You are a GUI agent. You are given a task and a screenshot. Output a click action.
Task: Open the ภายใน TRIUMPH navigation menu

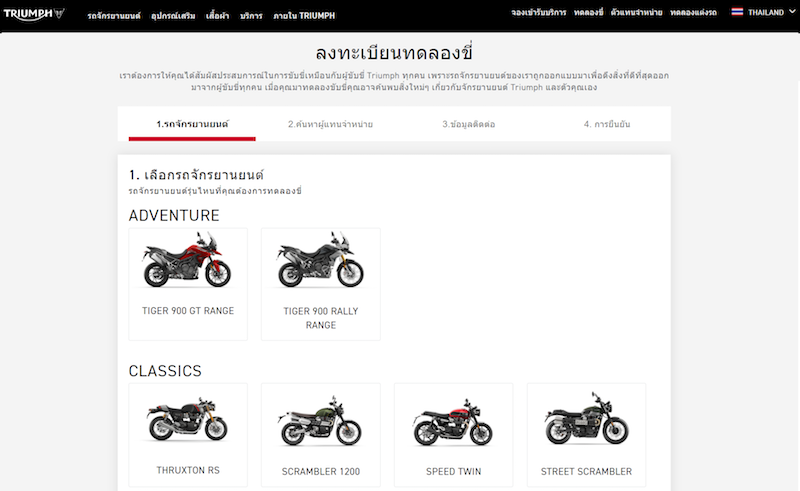point(304,16)
